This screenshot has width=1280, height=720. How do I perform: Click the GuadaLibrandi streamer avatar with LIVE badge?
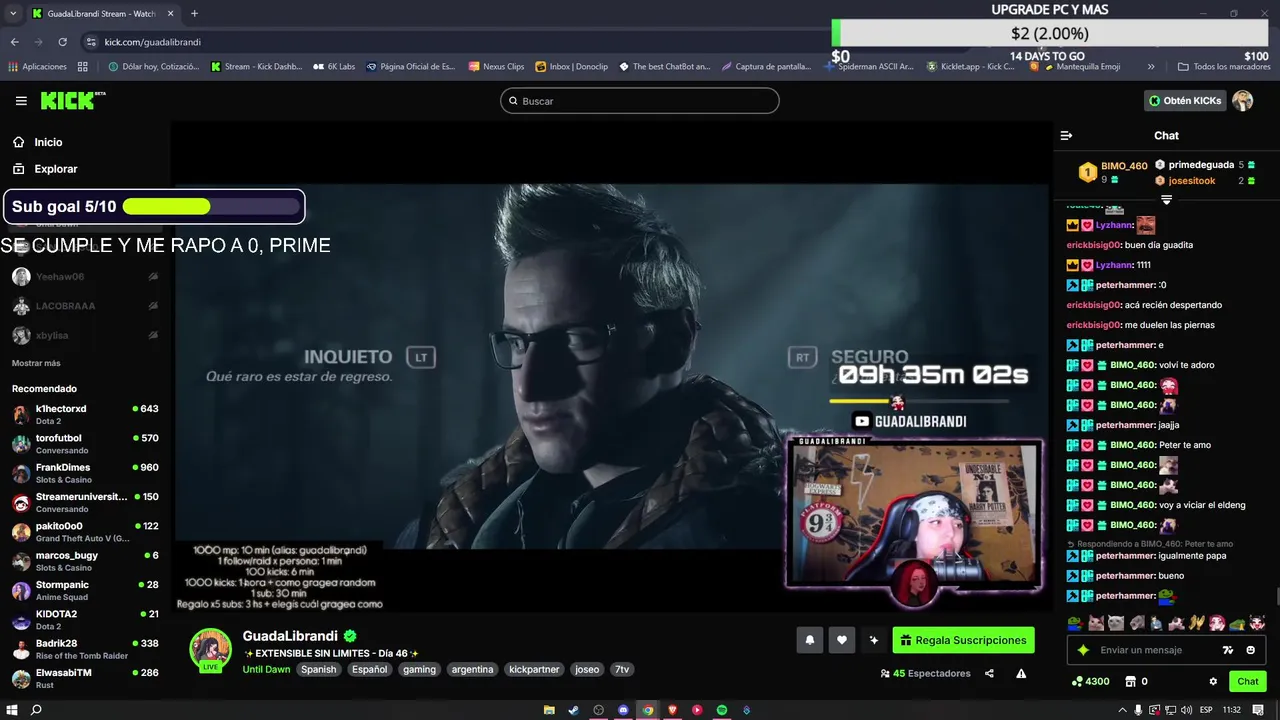[x=211, y=650]
